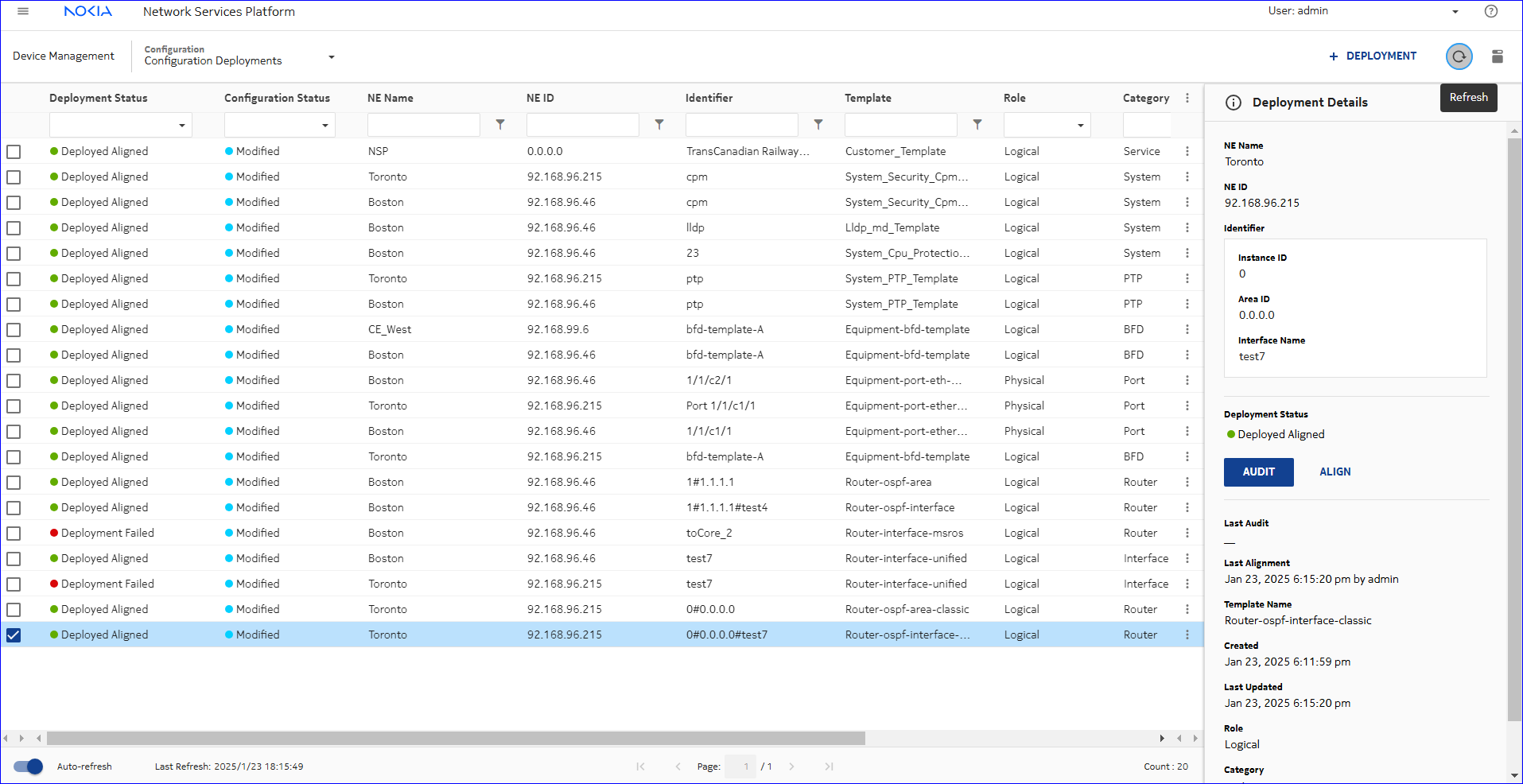Open the table column settings kebab menu
The image size is (1523, 784).
point(1187,98)
